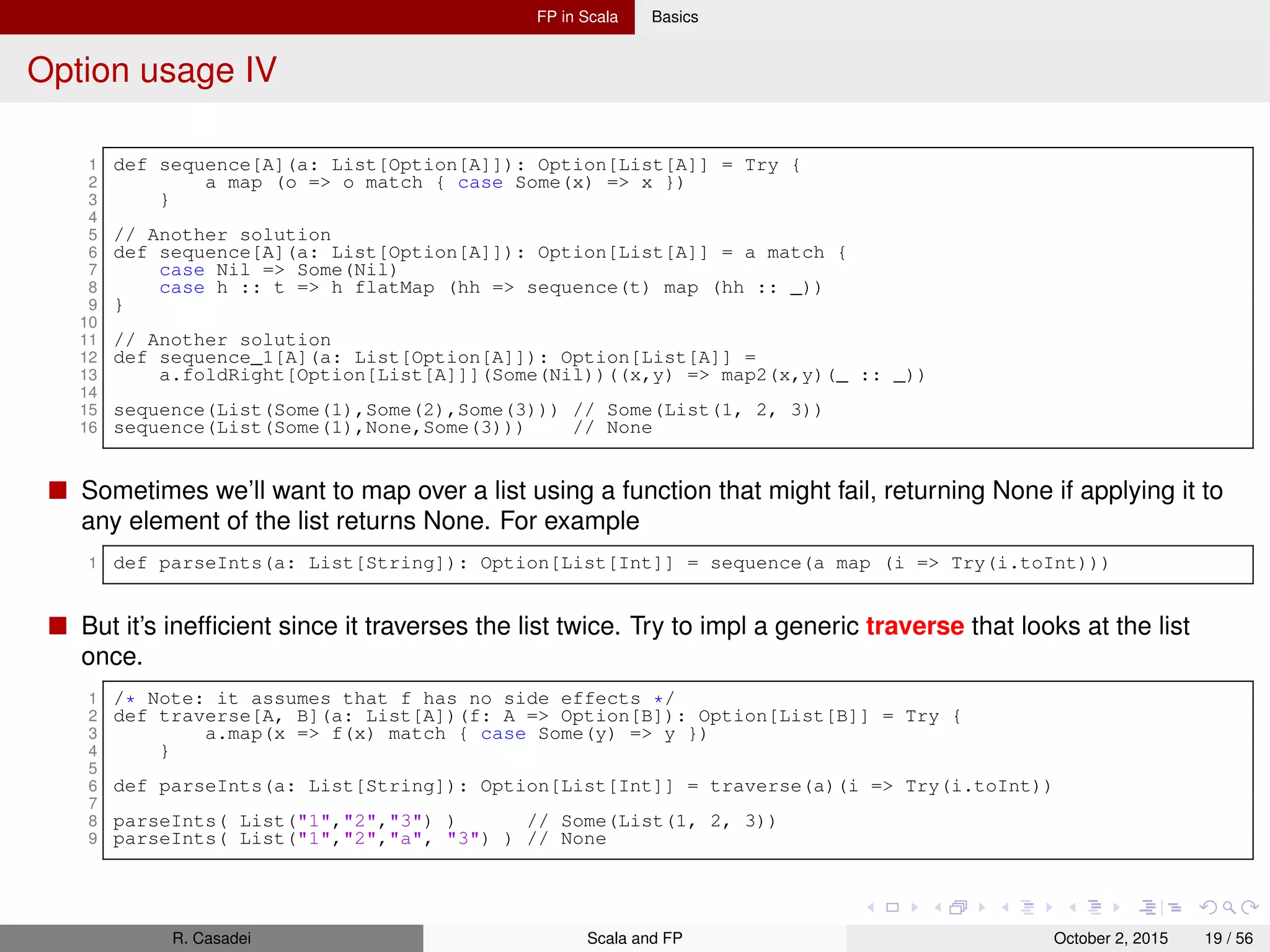1270x952 pixels.
Task: Click red square bullet before 'But it's inefficient'
Action: click(58, 626)
